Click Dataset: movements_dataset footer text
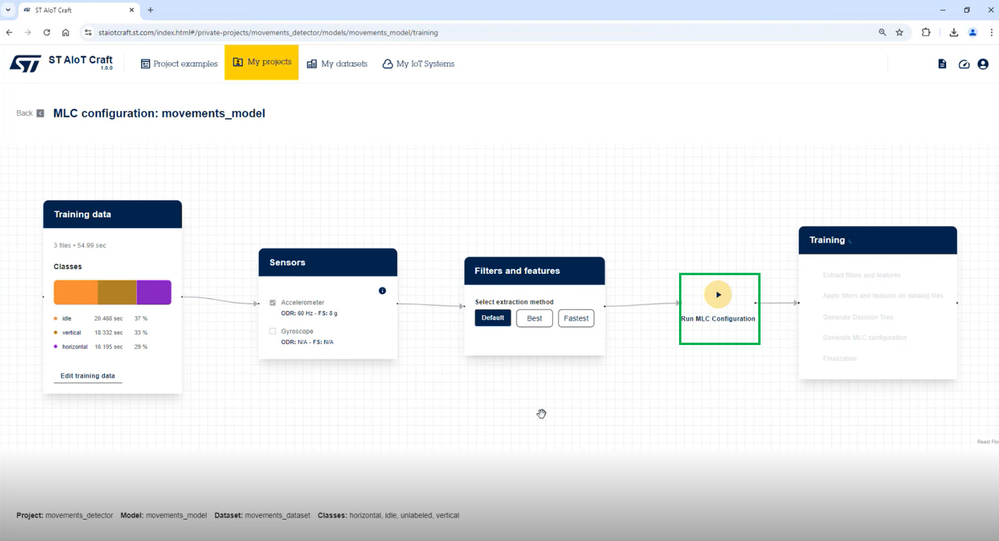 [262, 516]
